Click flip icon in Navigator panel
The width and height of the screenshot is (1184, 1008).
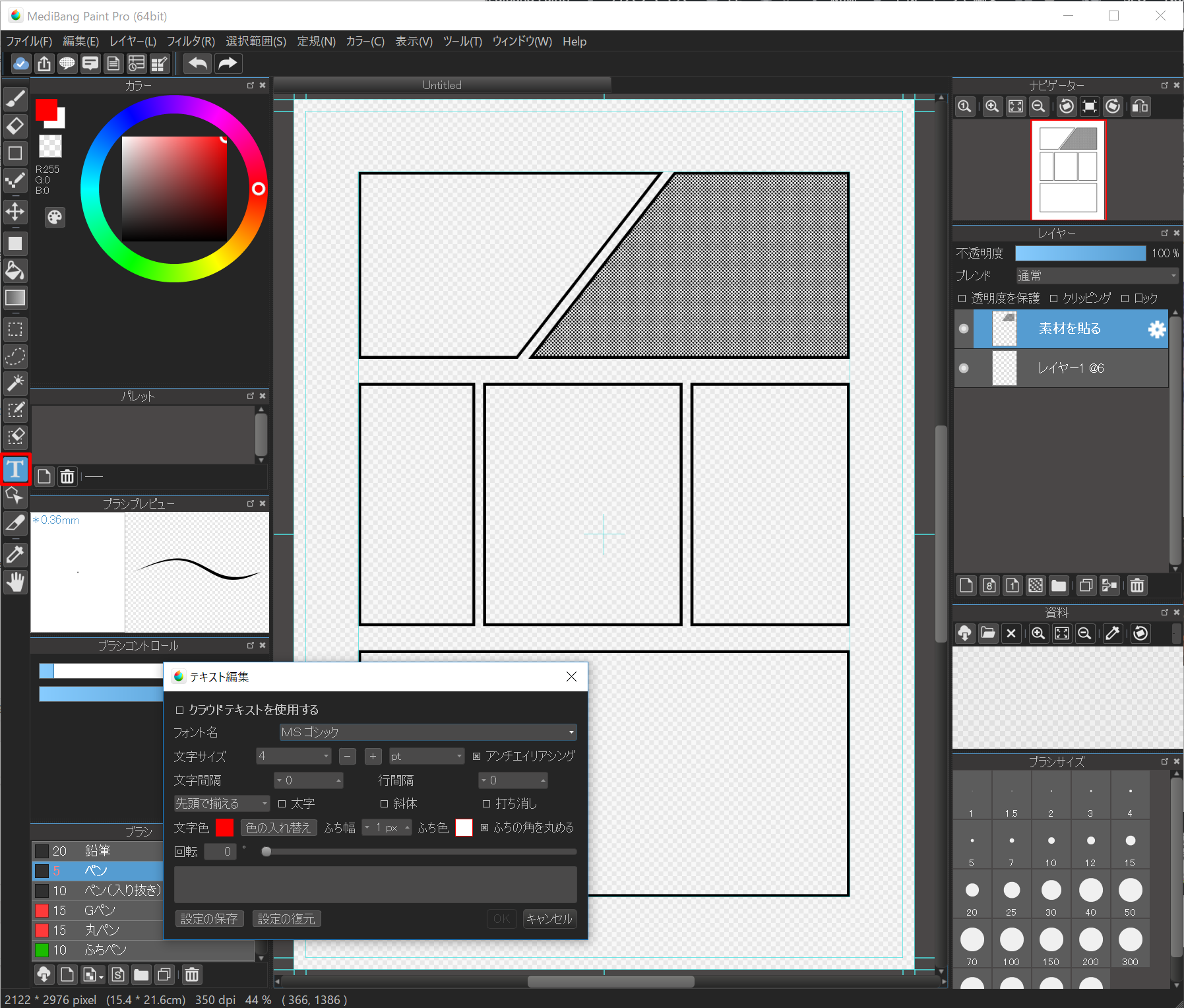pyautogui.click(x=1140, y=106)
